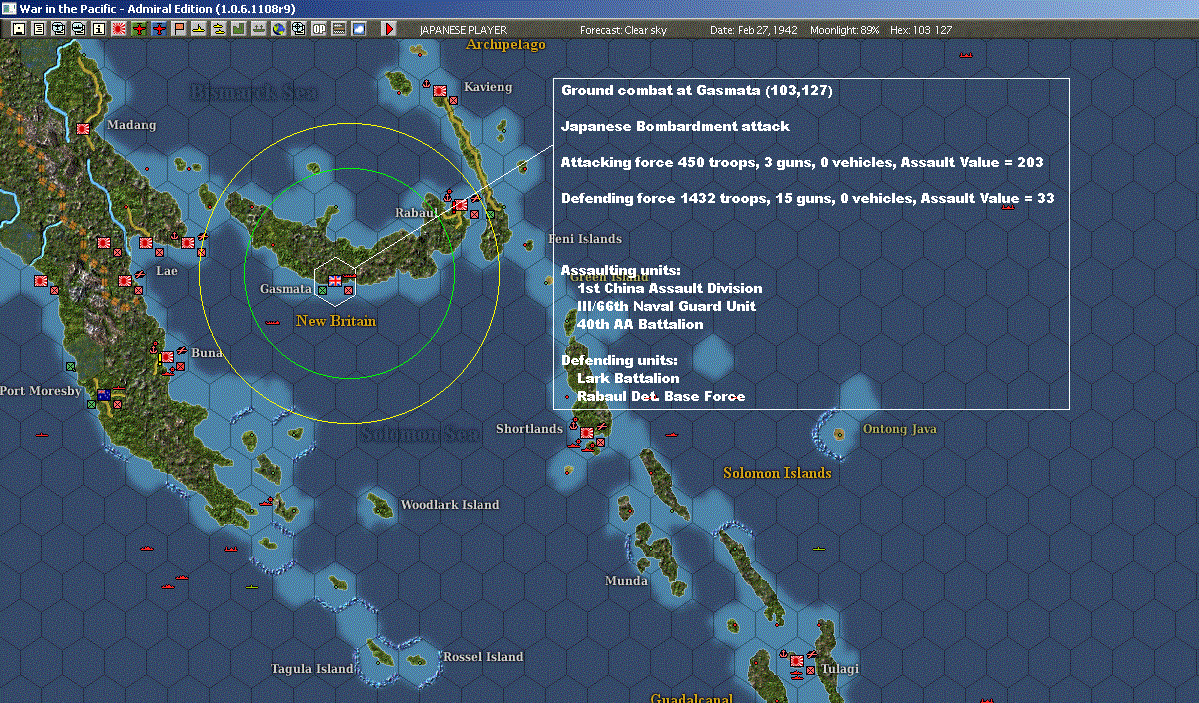Click 'Rabaul Det. Base Force' entry
Screen dimensions: 1199x703
point(661,396)
